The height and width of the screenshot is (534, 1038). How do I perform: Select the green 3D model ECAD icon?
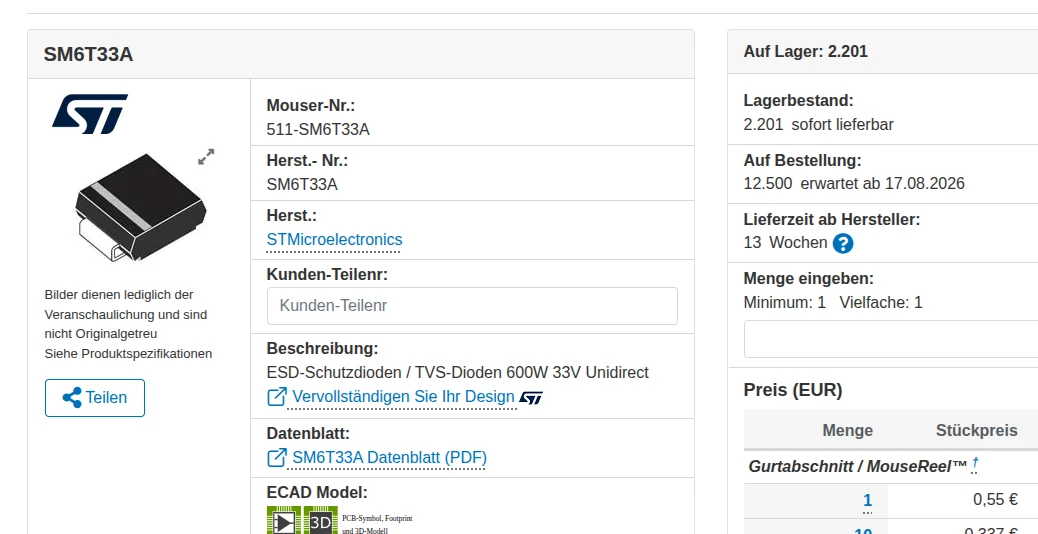[321, 520]
